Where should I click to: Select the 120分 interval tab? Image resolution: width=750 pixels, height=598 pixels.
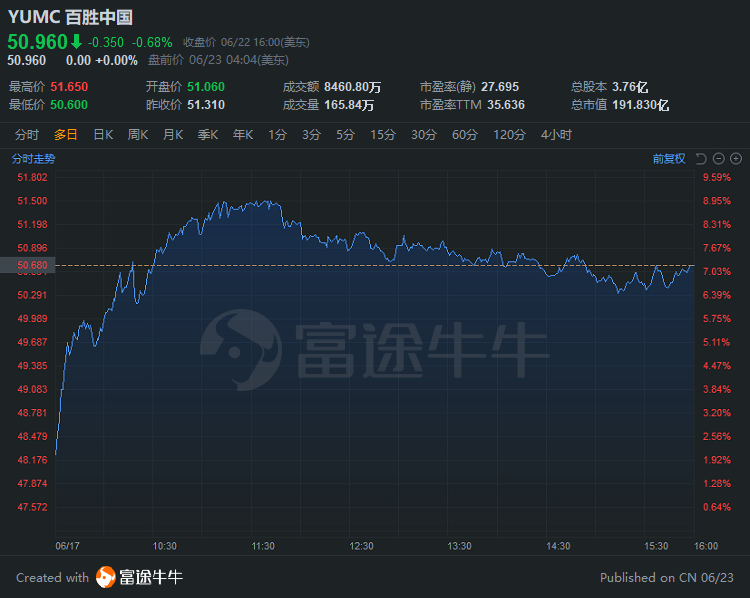coord(509,135)
